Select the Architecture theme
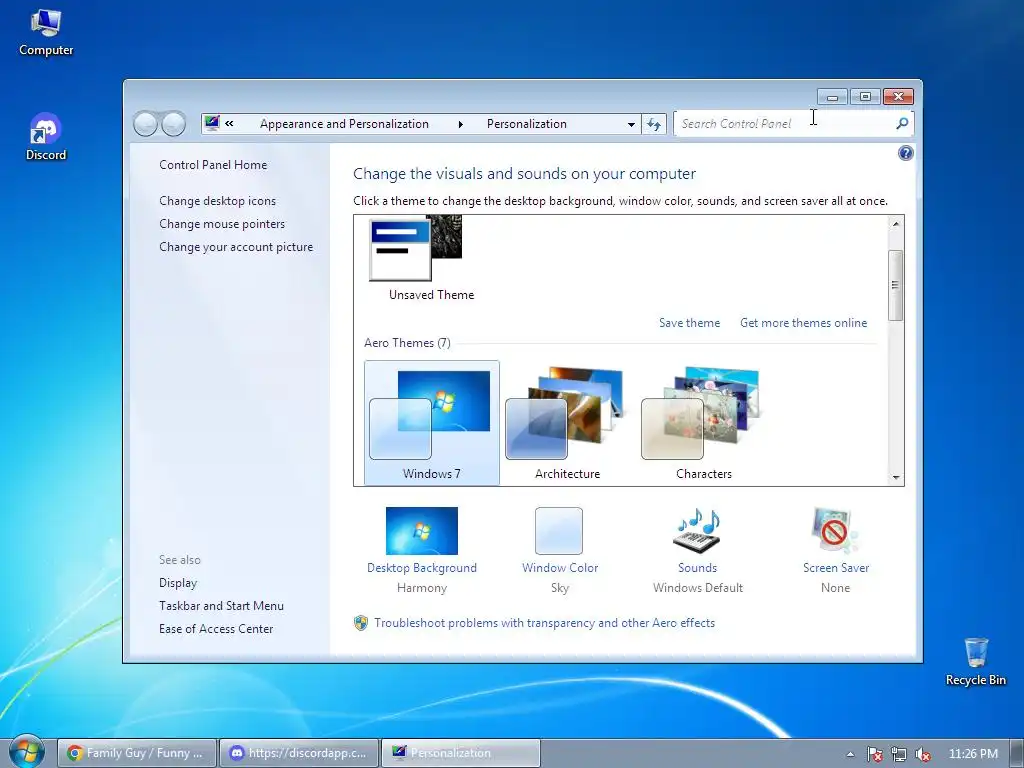 pos(568,423)
